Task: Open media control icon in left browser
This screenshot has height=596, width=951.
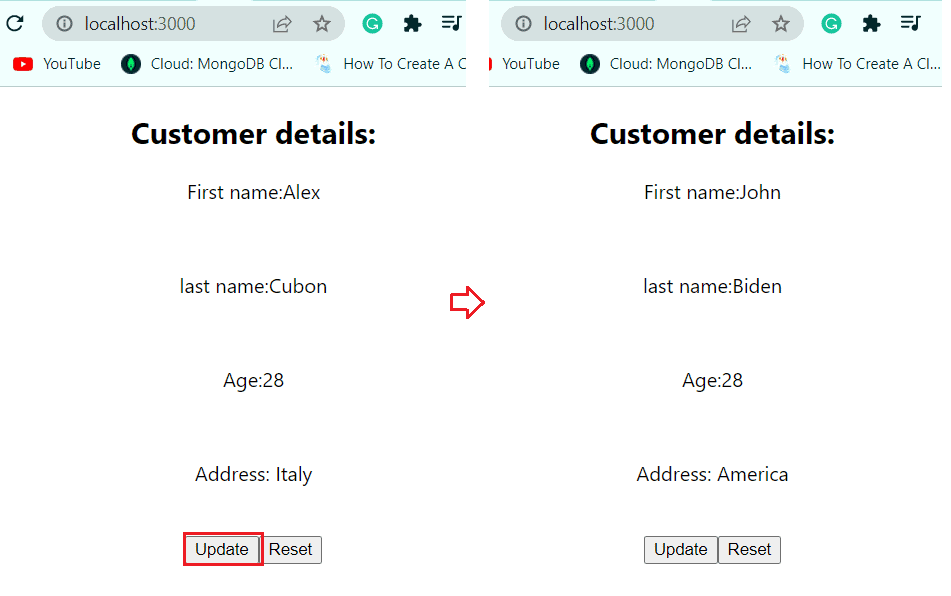Action: click(x=452, y=24)
